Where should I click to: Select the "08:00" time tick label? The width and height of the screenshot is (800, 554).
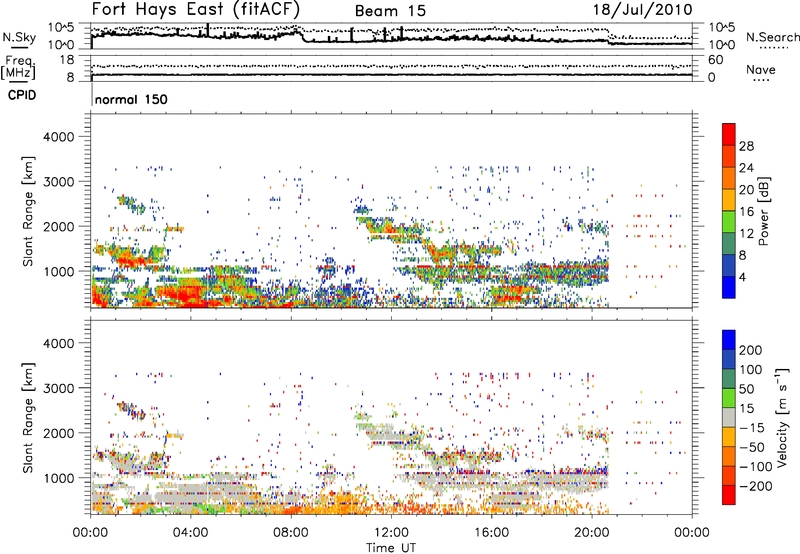(291, 533)
